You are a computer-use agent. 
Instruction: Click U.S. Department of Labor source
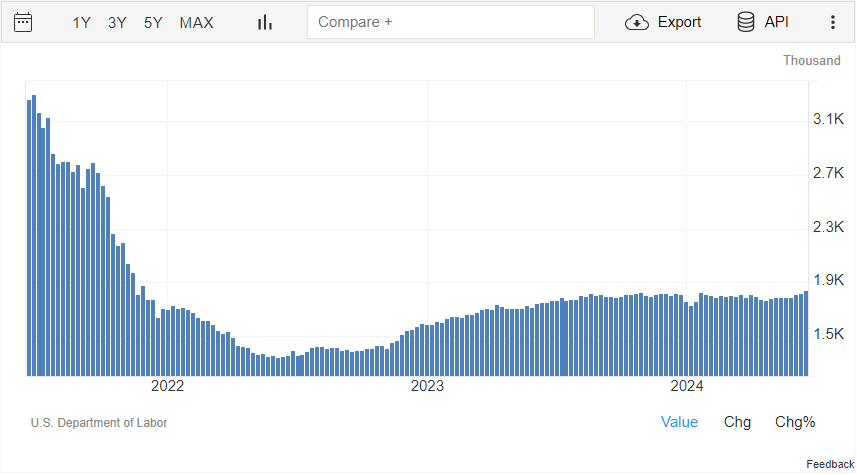(x=99, y=423)
